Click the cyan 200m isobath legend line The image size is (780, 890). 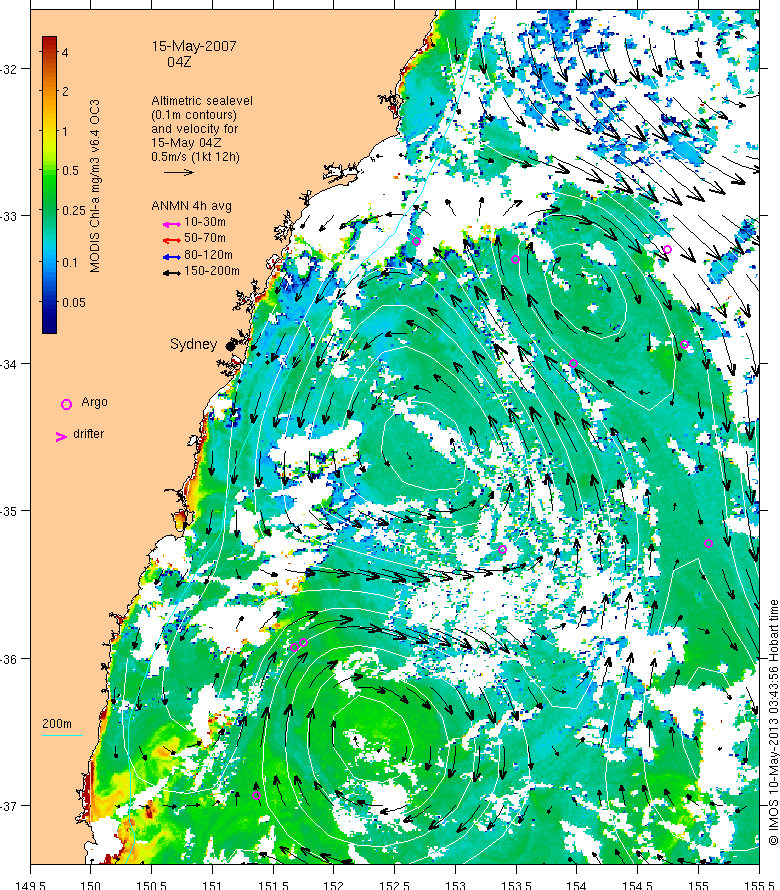[62, 736]
